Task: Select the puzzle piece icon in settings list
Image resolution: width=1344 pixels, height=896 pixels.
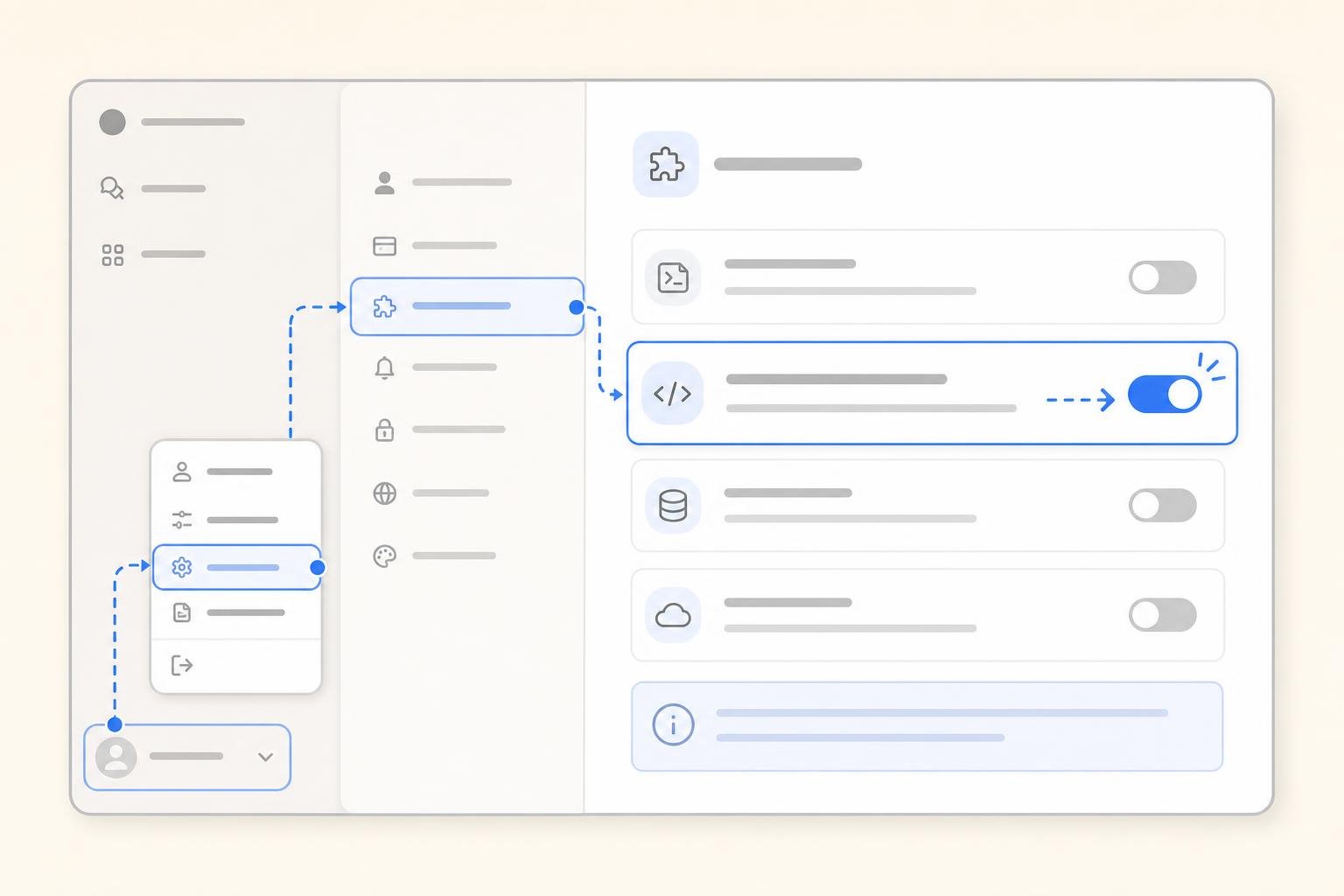Action: click(x=384, y=306)
